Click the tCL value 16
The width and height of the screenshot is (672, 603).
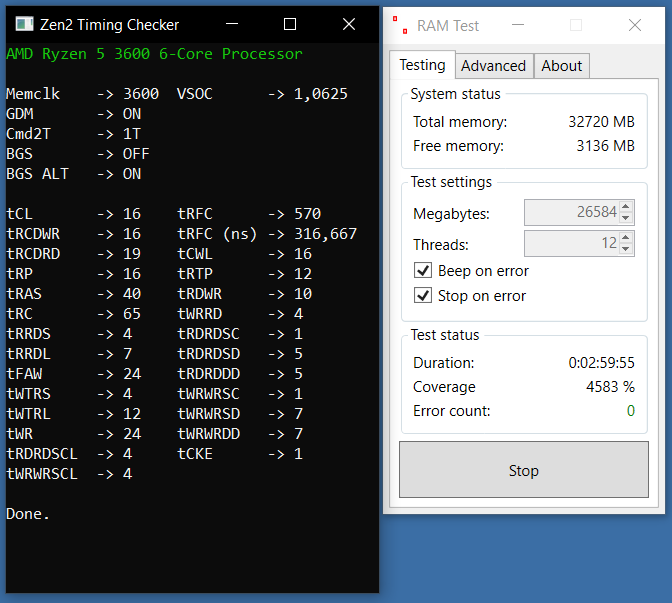click(x=132, y=214)
